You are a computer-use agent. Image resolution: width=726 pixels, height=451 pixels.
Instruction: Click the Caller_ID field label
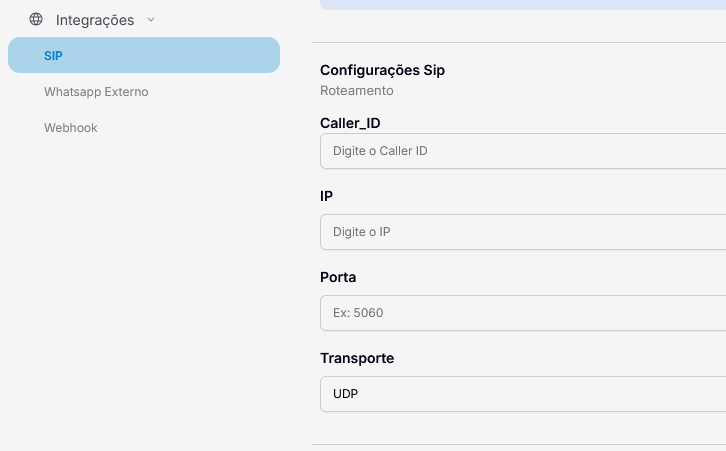[350, 123]
